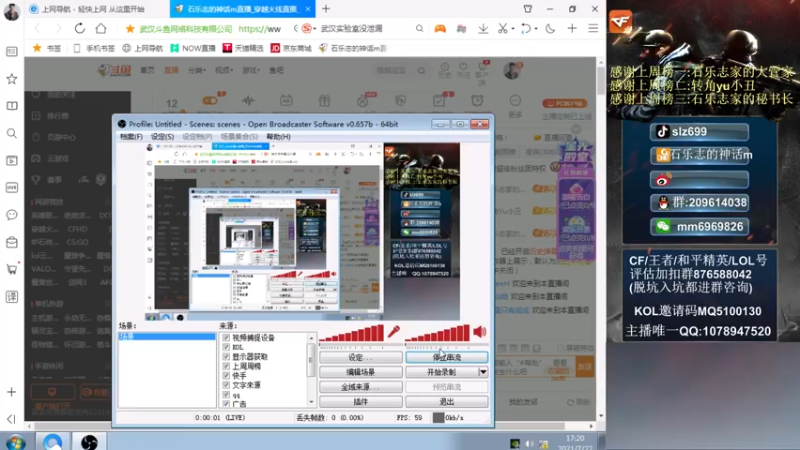Switch to the 上网导航 browser tab
Viewport: 800px width, 450px height.
click(92, 9)
